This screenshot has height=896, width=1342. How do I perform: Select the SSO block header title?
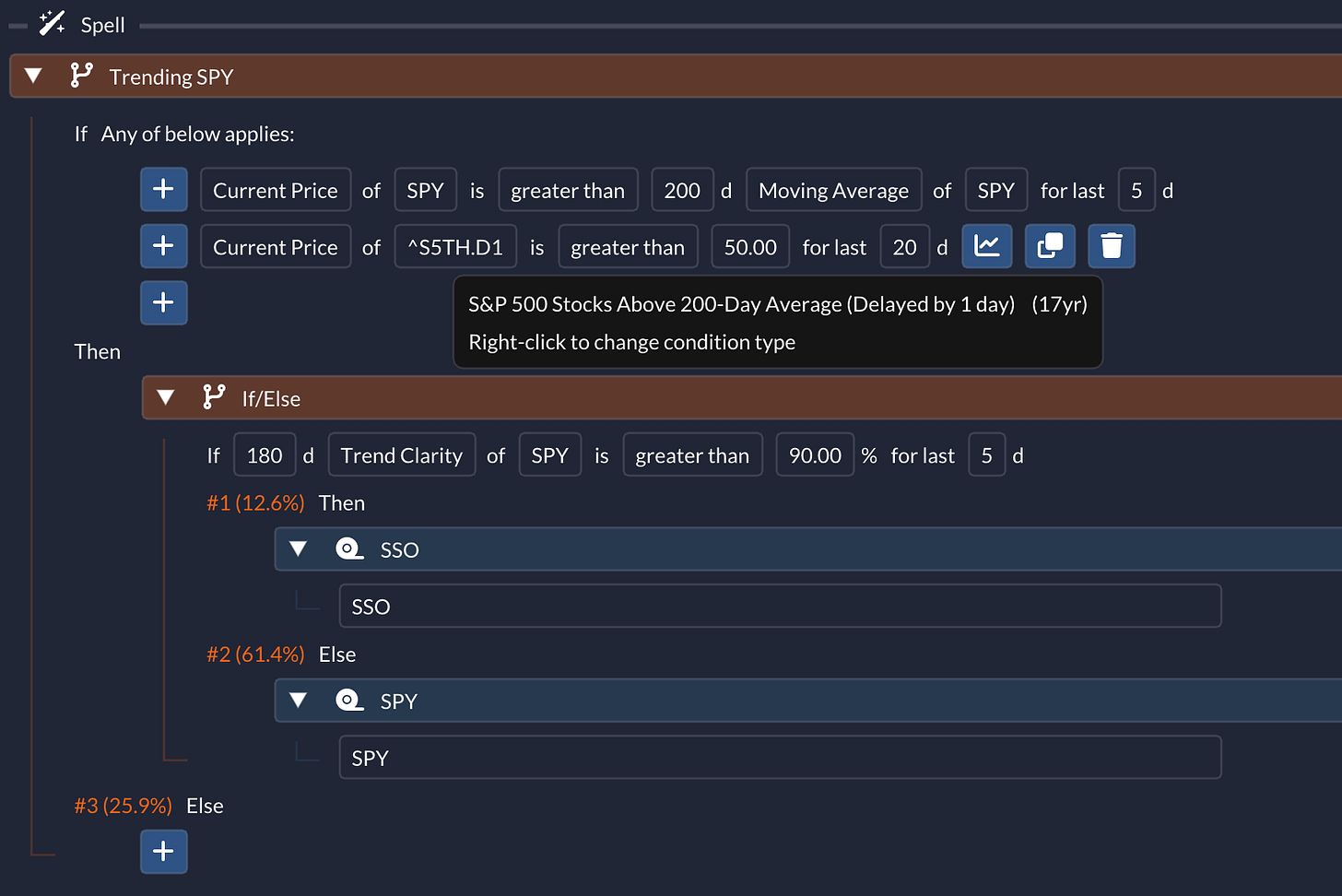pos(399,549)
